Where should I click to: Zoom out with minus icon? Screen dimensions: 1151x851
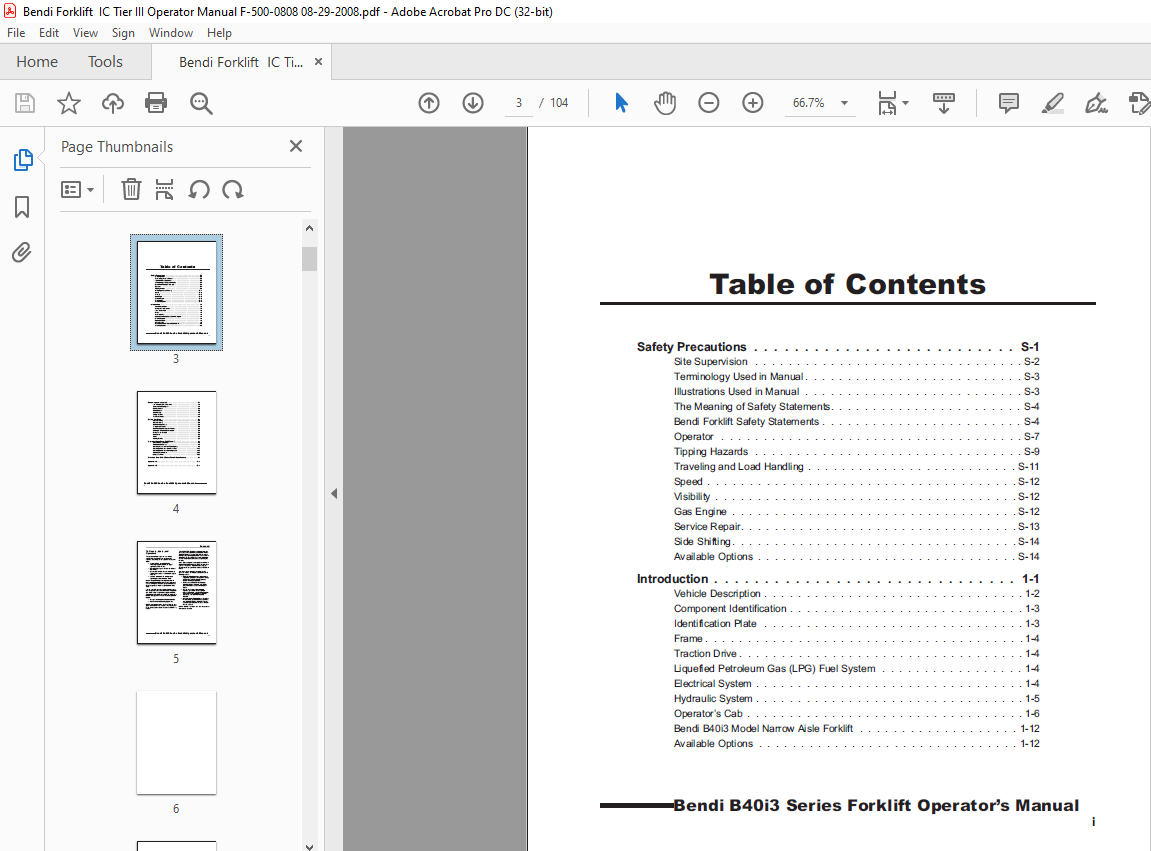pos(708,103)
